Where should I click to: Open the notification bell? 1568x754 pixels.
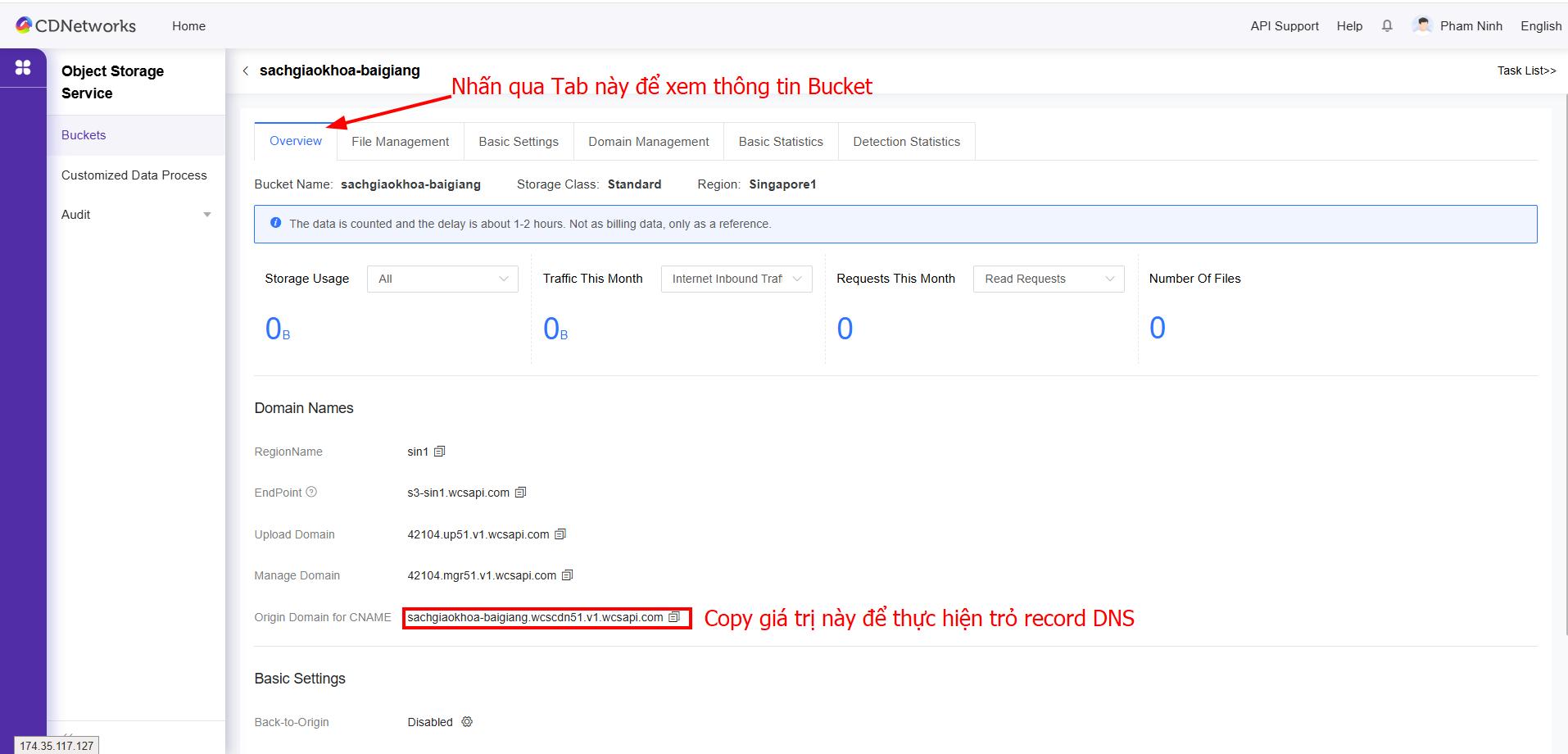1387,26
